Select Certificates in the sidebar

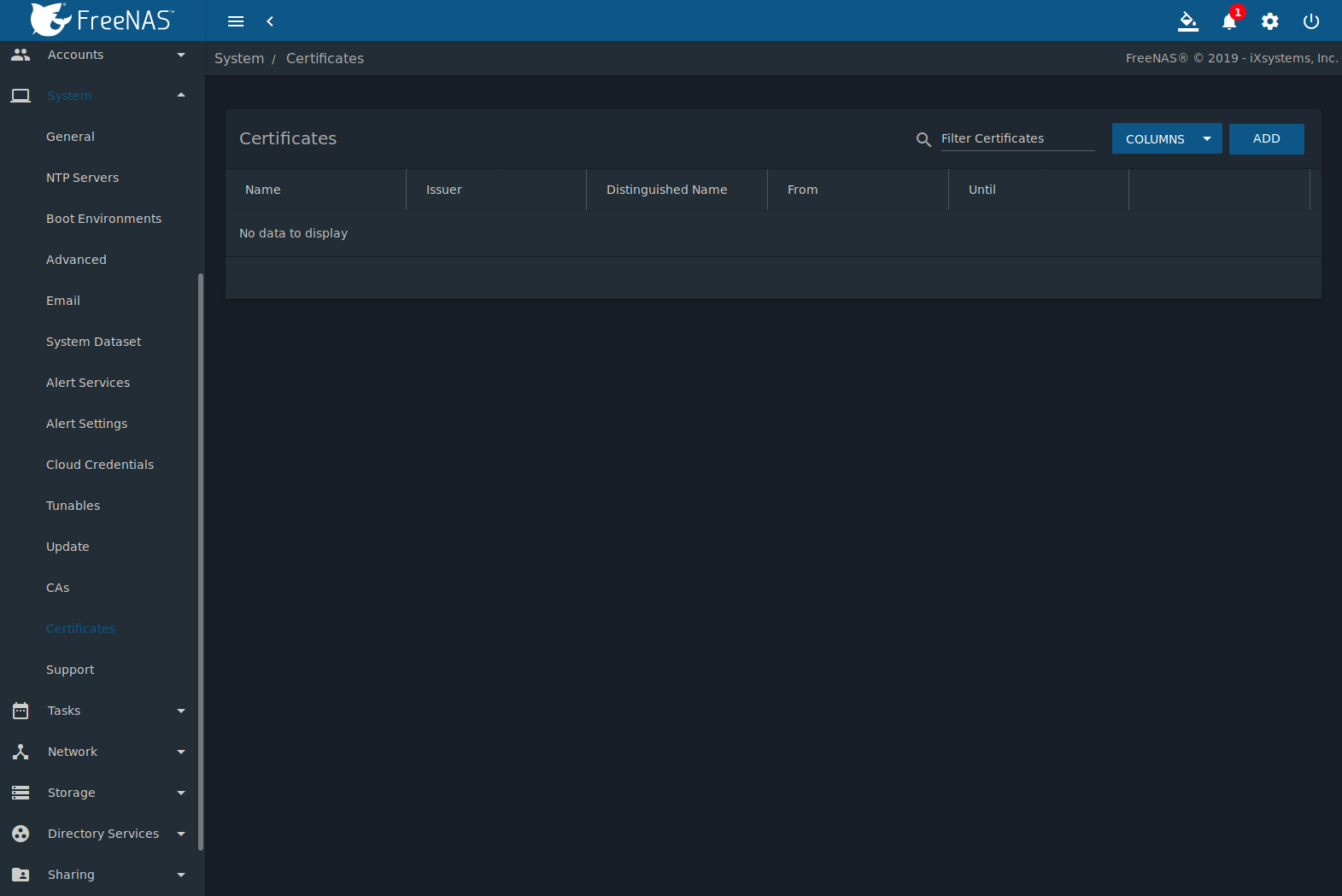(x=80, y=629)
